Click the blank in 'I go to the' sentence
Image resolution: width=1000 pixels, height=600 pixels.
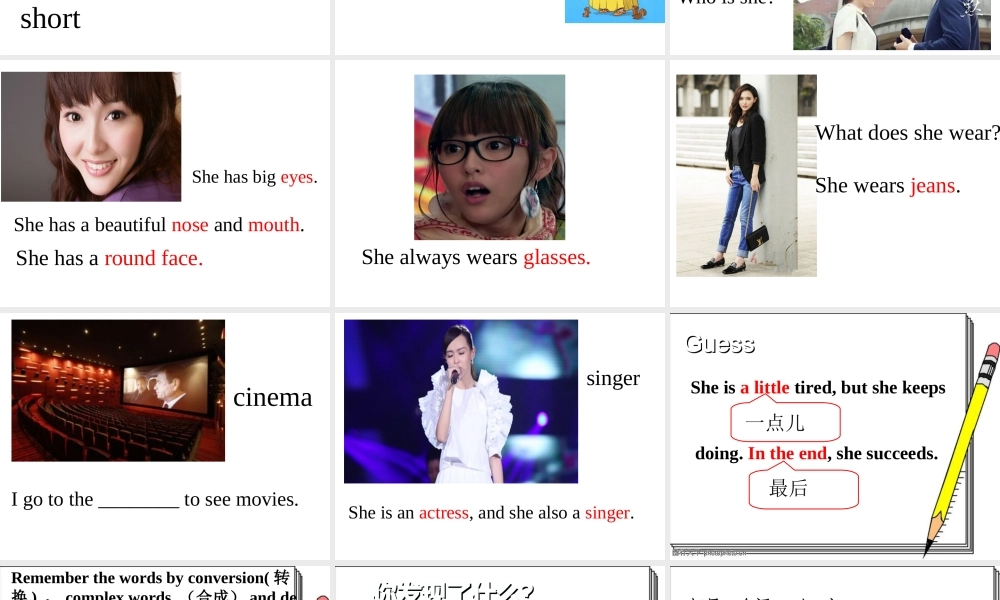(138, 499)
